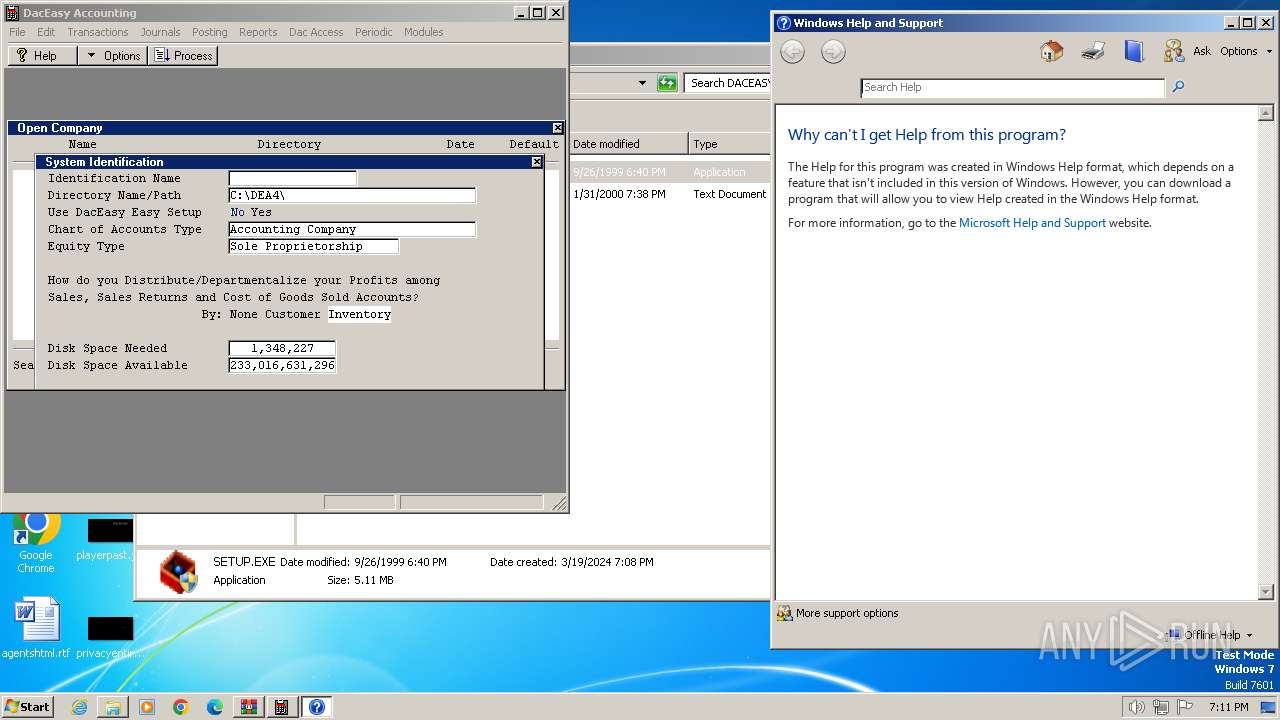The image size is (1280, 720).
Task: Click the Process toolbar button
Action: (x=184, y=56)
